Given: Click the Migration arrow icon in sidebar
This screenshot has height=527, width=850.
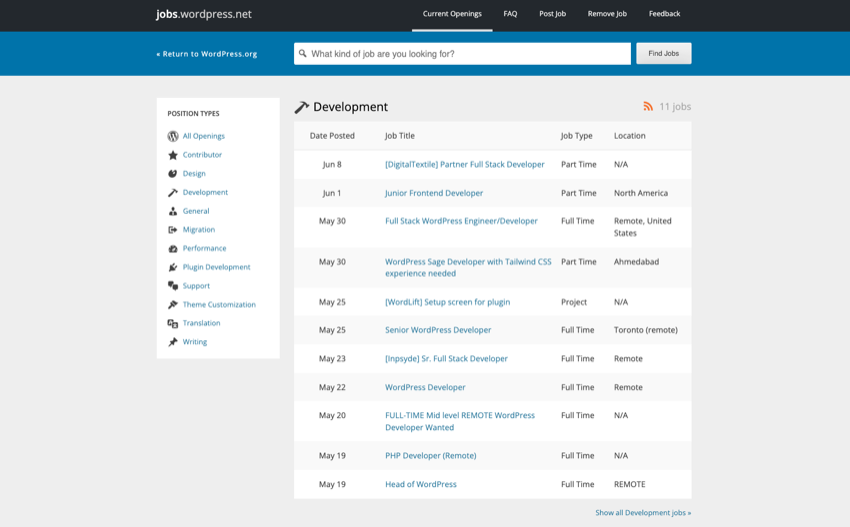Looking at the screenshot, I should [x=173, y=230].
